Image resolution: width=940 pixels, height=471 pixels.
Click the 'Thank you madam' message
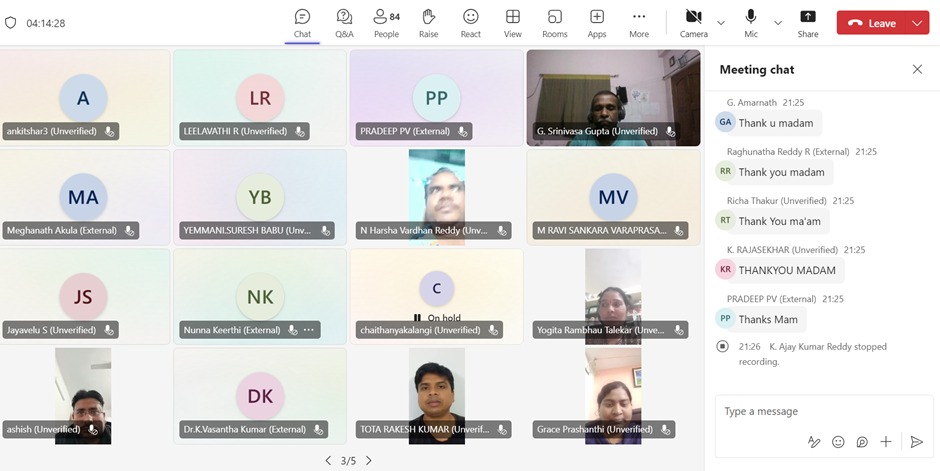[x=781, y=172]
